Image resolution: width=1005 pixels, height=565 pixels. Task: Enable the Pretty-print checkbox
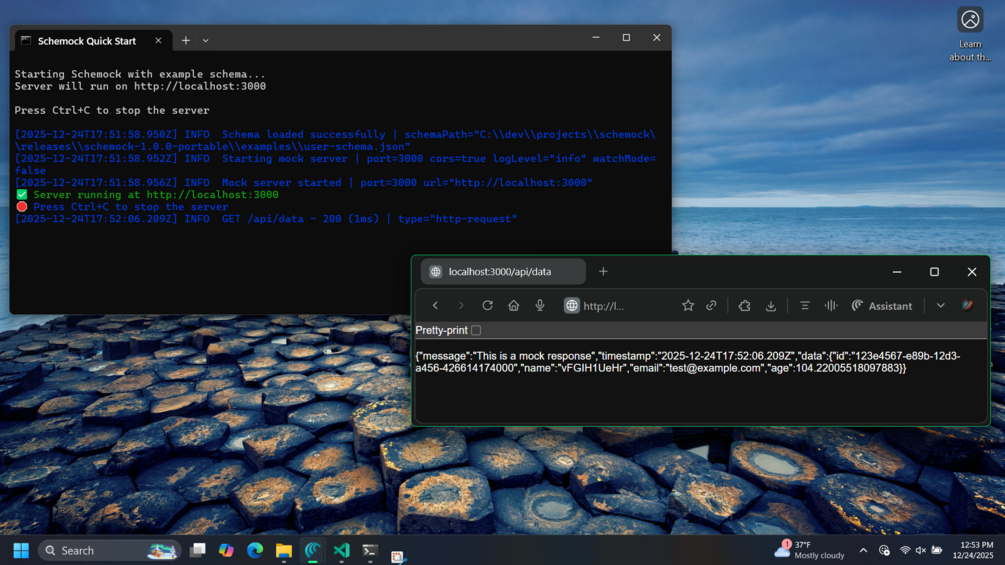(476, 331)
